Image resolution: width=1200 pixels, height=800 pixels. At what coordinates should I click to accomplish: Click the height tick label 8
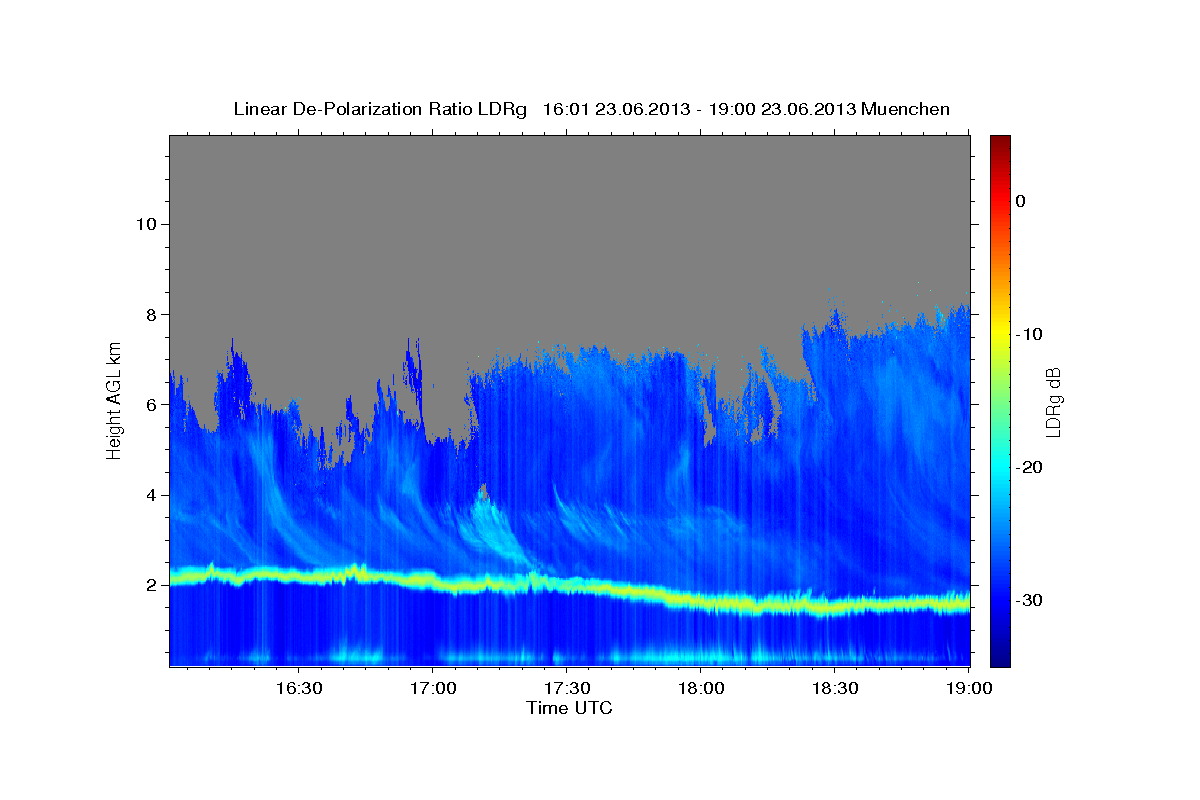(x=152, y=314)
